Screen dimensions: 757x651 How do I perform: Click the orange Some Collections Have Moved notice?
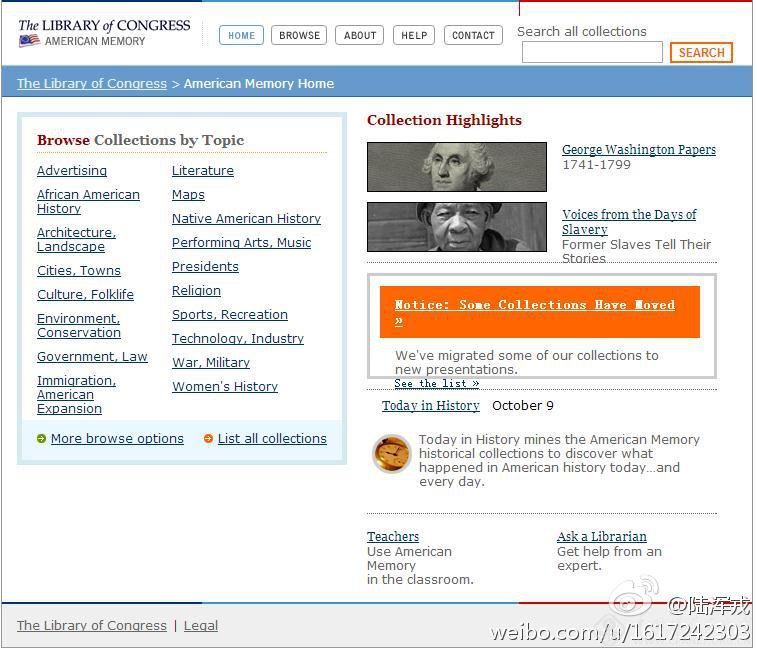[540, 312]
